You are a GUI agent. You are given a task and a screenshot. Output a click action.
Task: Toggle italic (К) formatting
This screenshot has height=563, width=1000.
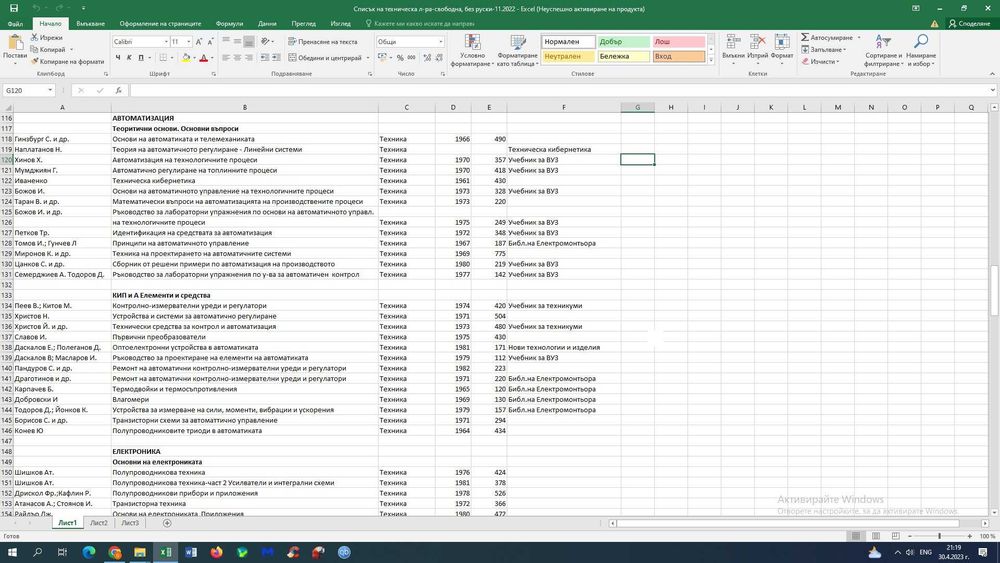click(129, 57)
